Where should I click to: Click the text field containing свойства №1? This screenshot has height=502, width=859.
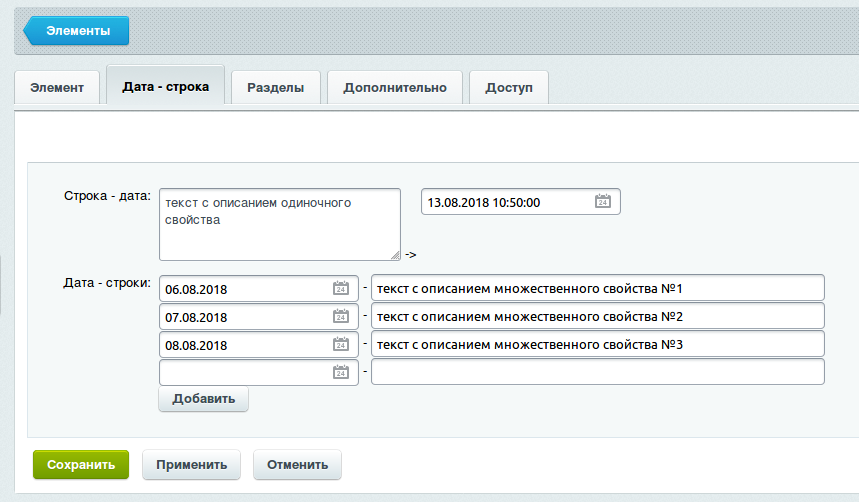(597, 289)
